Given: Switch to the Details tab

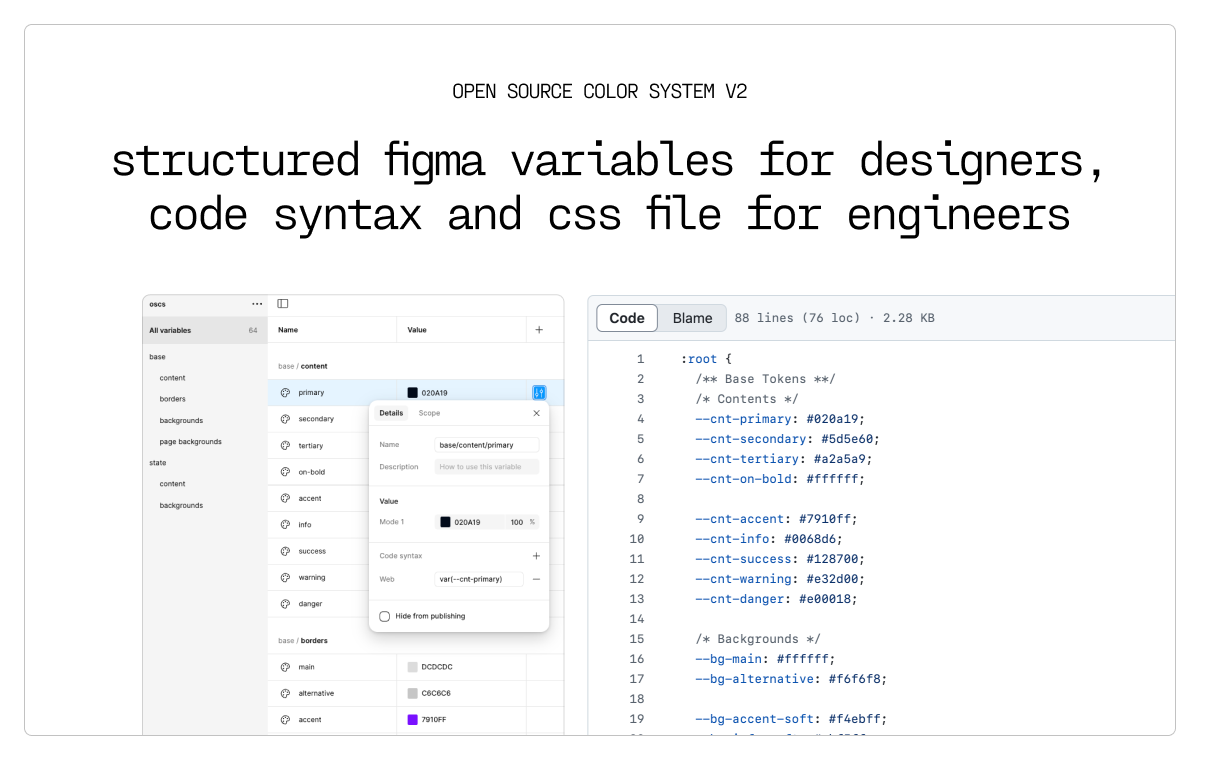Looking at the screenshot, I should coord(391,413).
